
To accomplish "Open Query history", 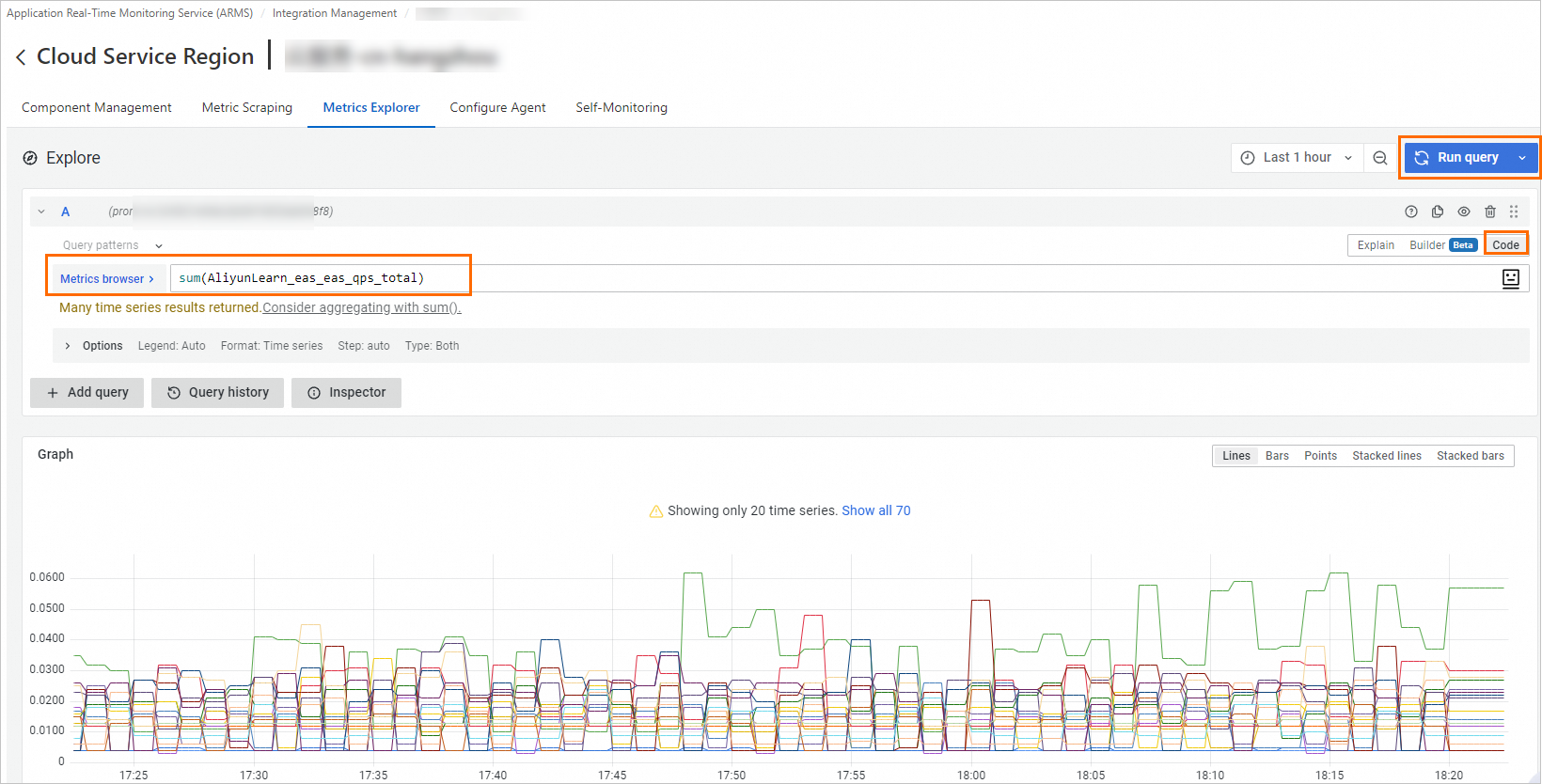I will point(218,393).
